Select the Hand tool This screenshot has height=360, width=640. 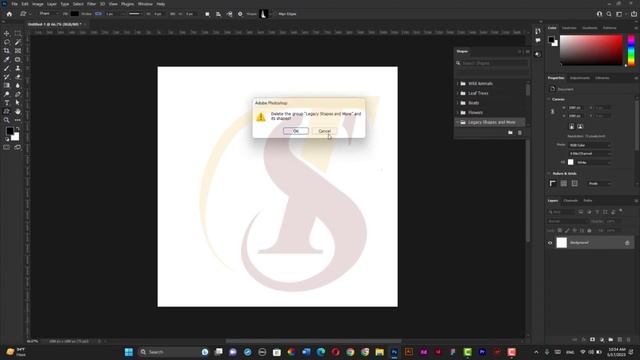pos(18,111)
